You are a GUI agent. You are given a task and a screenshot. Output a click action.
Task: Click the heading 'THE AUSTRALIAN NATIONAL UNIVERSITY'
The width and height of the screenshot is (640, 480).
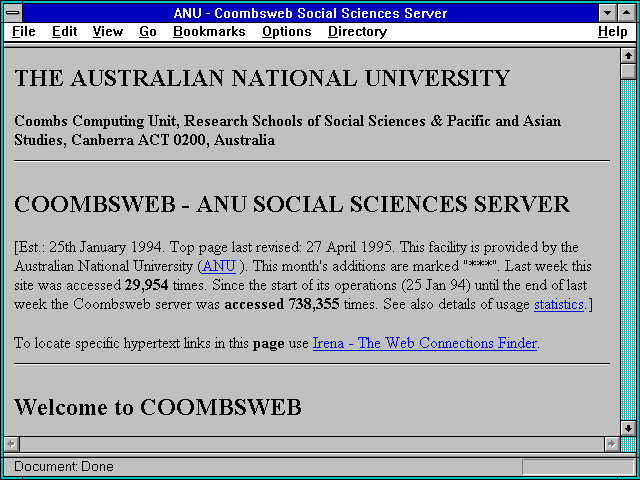(262, 78)
